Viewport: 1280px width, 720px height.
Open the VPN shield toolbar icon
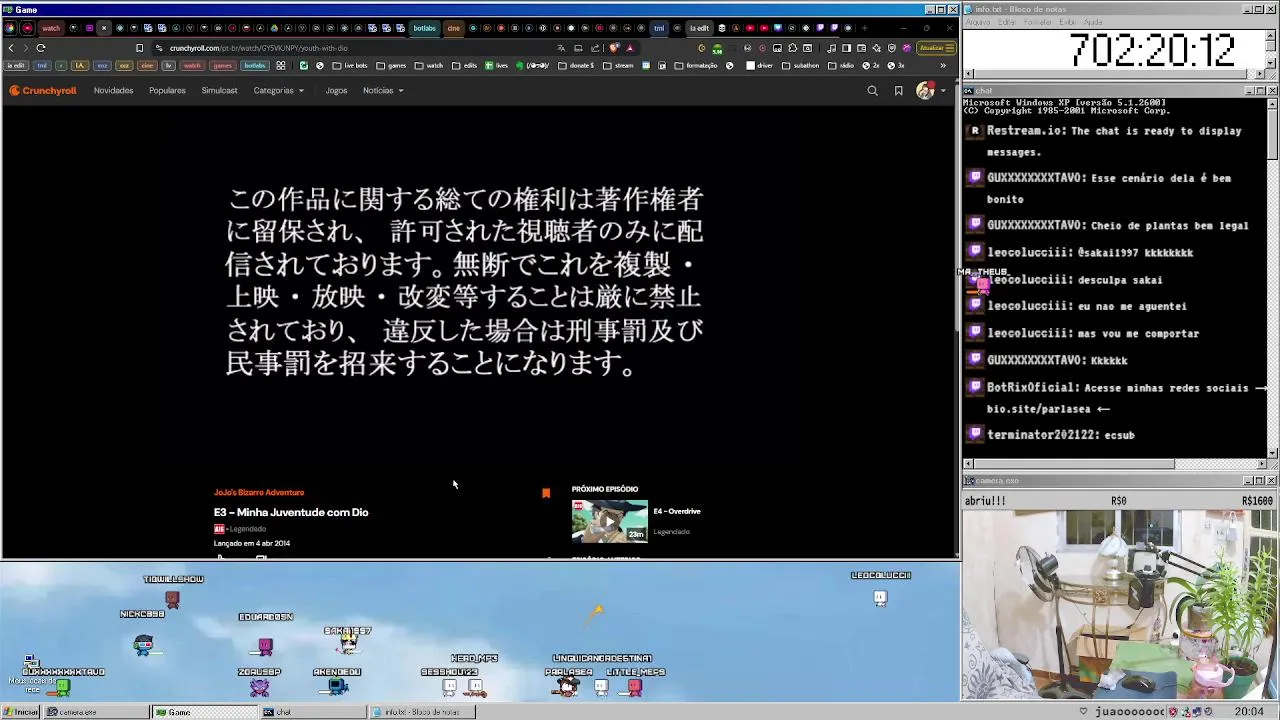892,48
